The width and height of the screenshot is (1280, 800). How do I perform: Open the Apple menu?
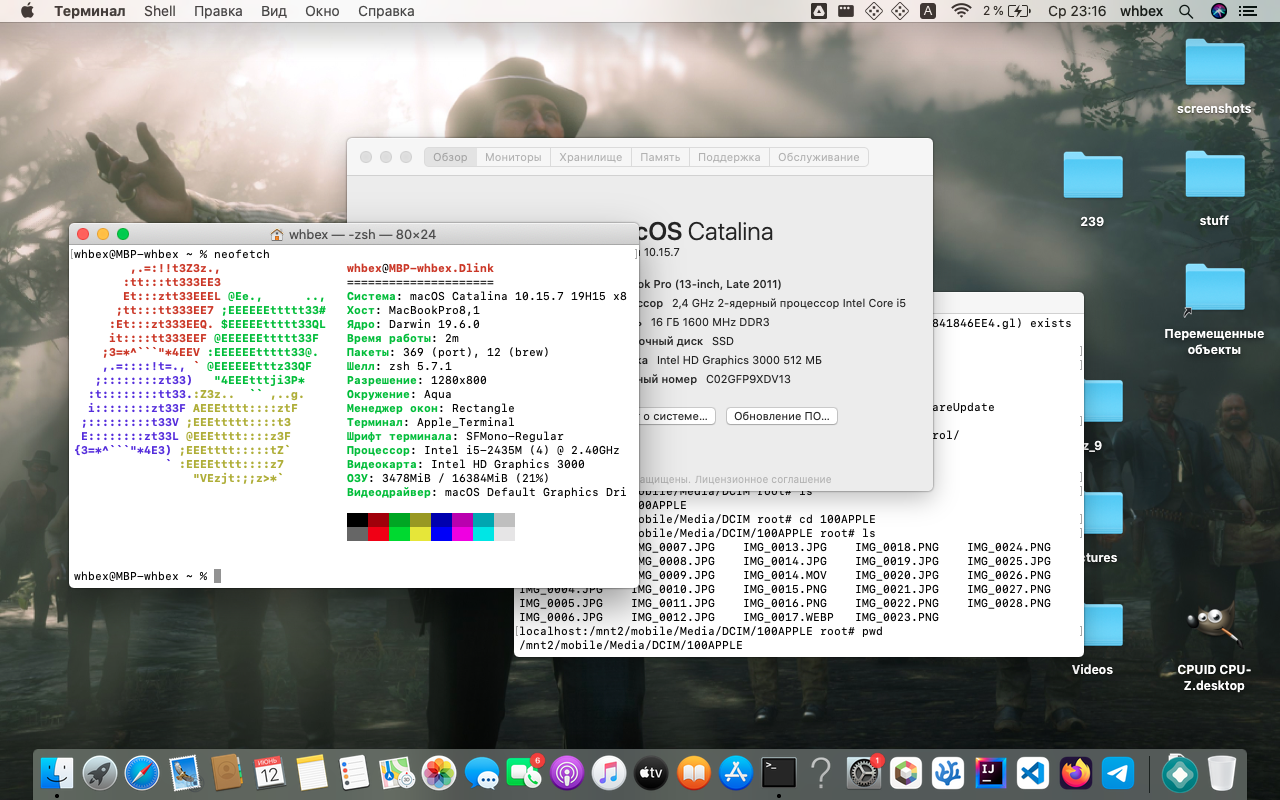click(27, 11)
